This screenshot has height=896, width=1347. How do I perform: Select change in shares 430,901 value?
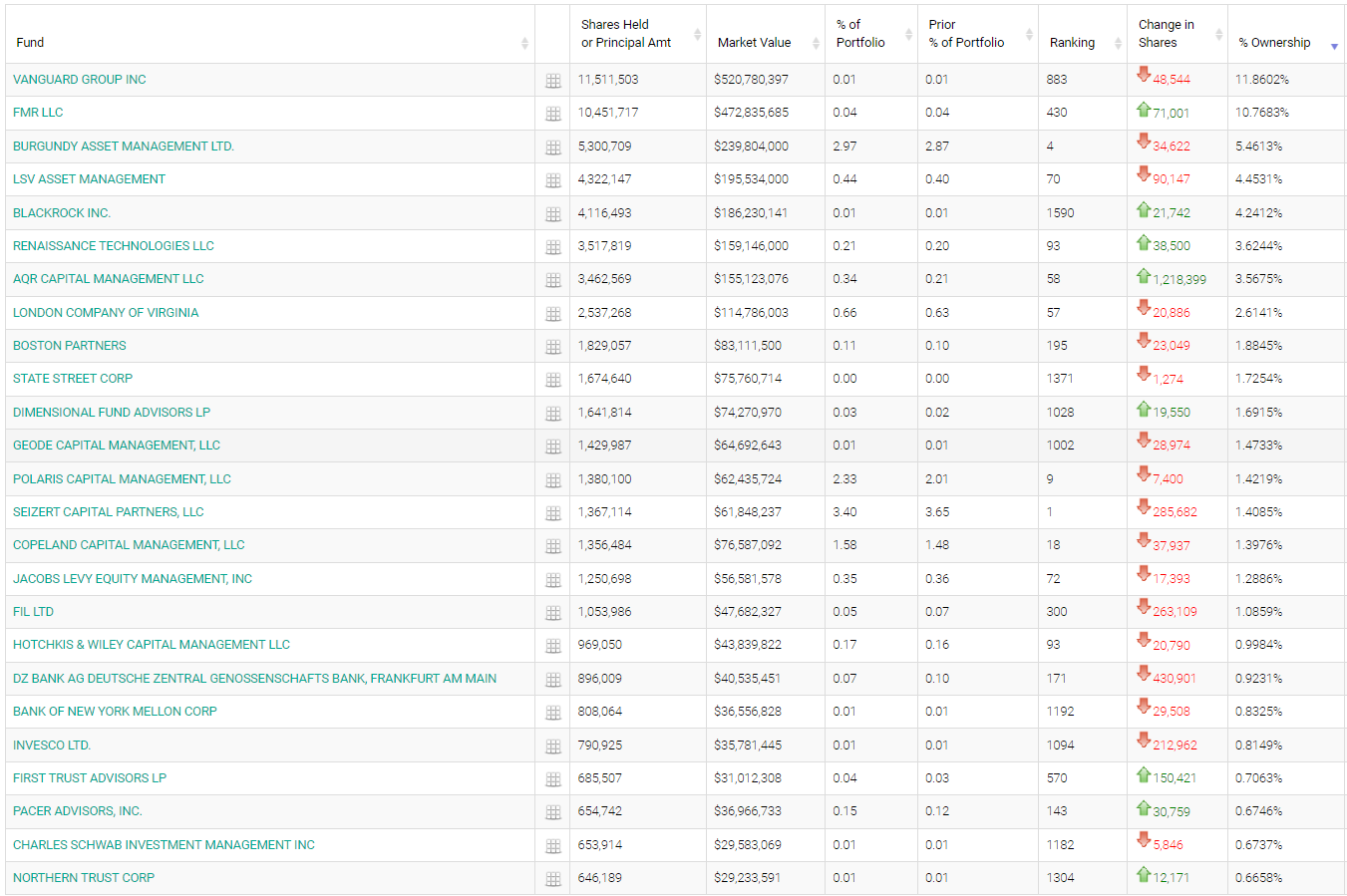(1175, 679)
